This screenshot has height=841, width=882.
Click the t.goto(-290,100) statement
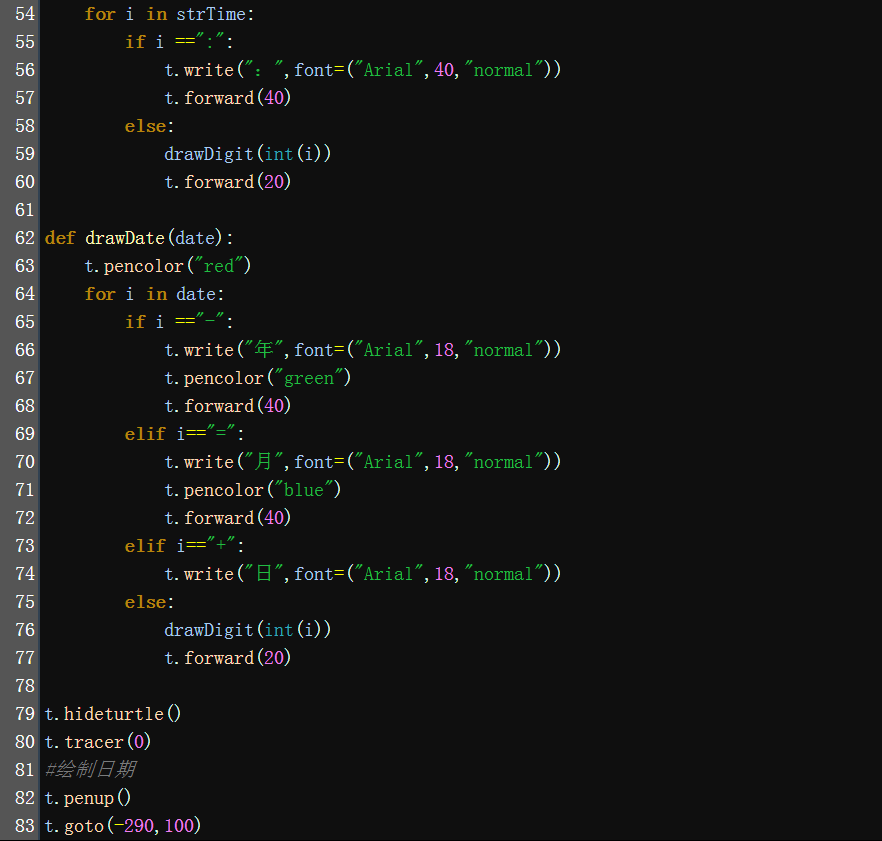(x=123, y=826)
